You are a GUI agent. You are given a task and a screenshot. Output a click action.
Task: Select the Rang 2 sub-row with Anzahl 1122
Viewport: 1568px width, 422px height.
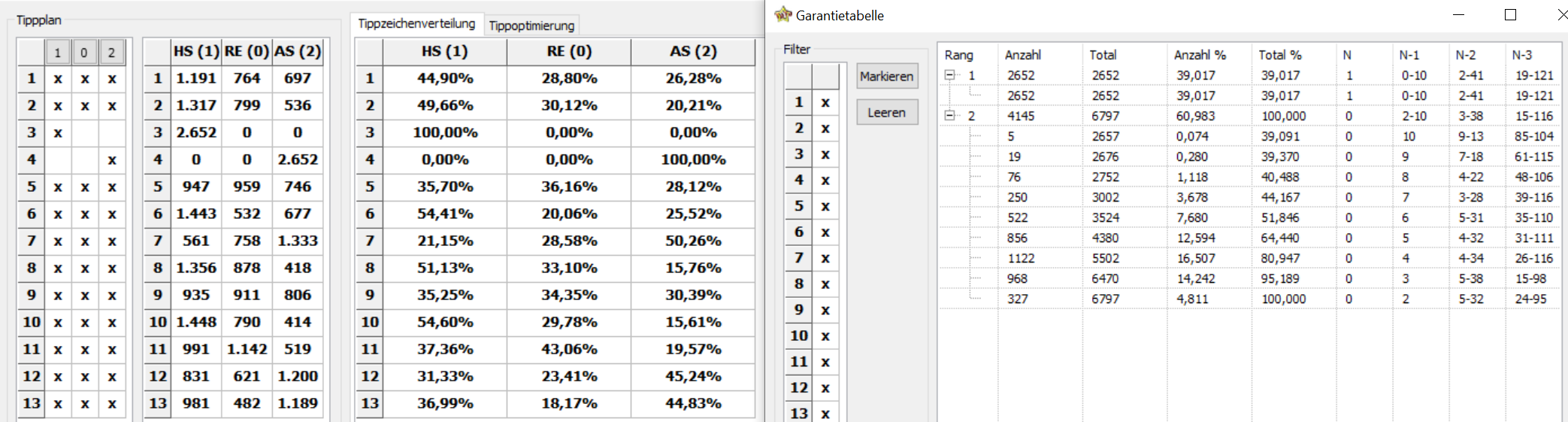(1250, 258)
